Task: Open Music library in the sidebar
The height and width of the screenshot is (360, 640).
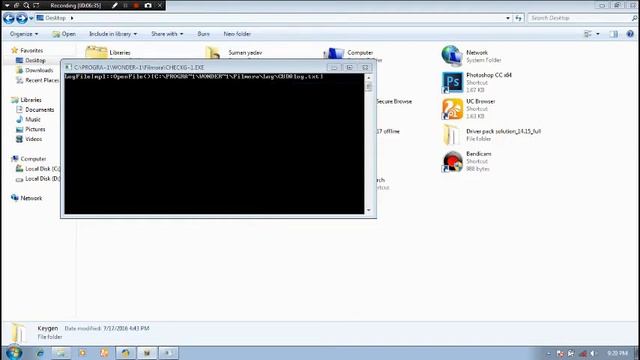Action: click(33, 120)
